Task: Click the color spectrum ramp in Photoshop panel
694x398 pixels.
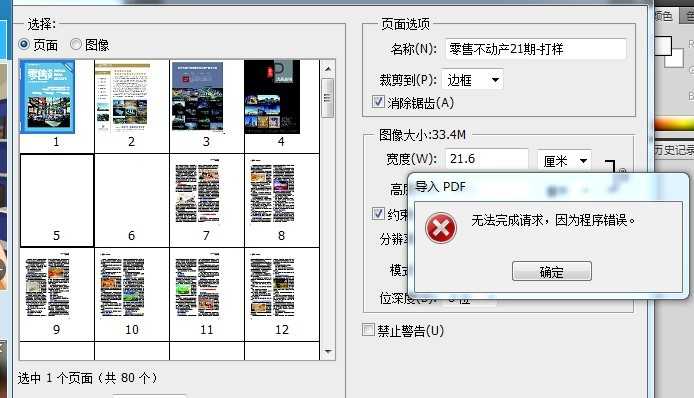Action: tap(674, 124)
